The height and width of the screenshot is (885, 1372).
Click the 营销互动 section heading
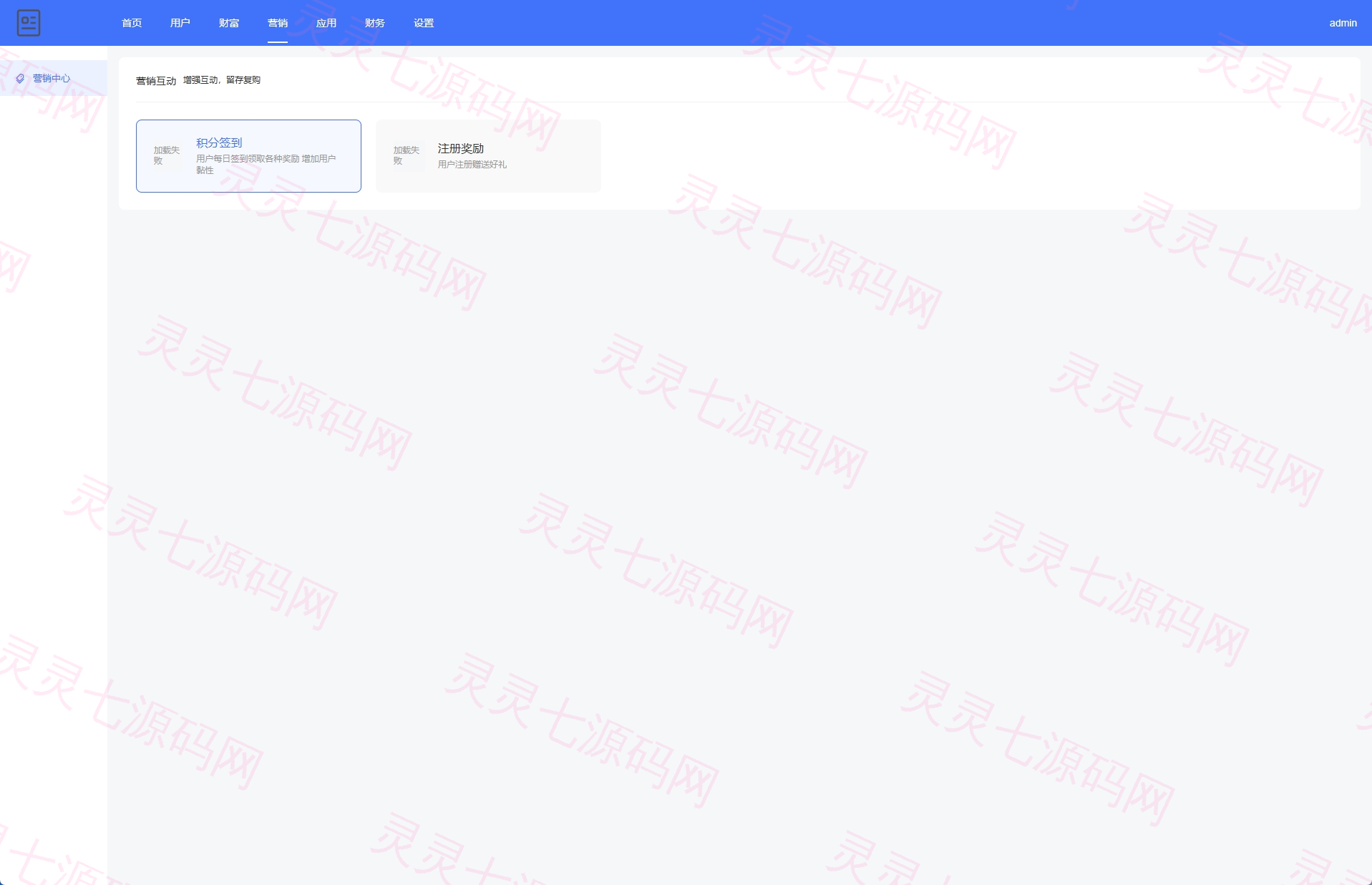(x=156, y=81)
